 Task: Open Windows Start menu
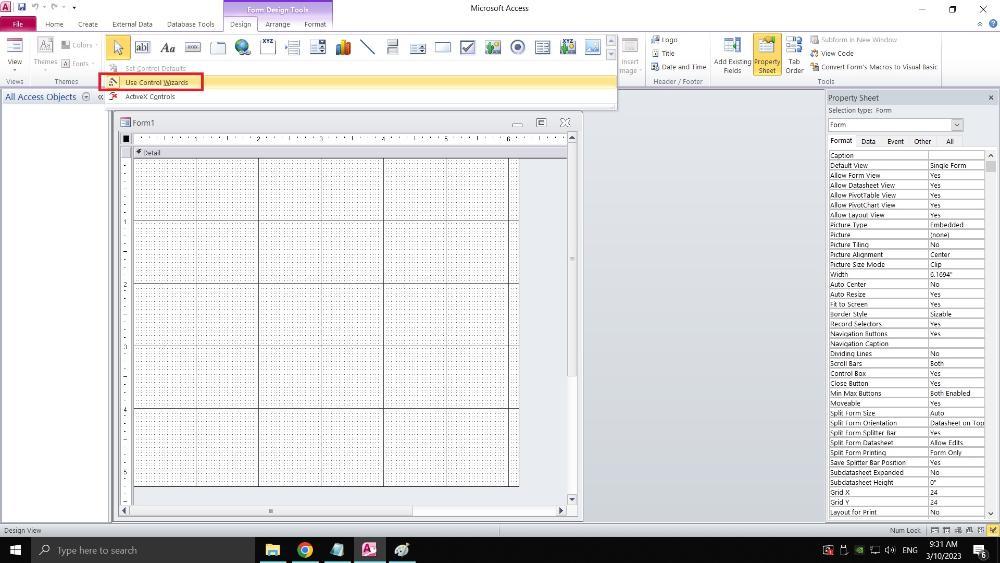coord(15,550)
